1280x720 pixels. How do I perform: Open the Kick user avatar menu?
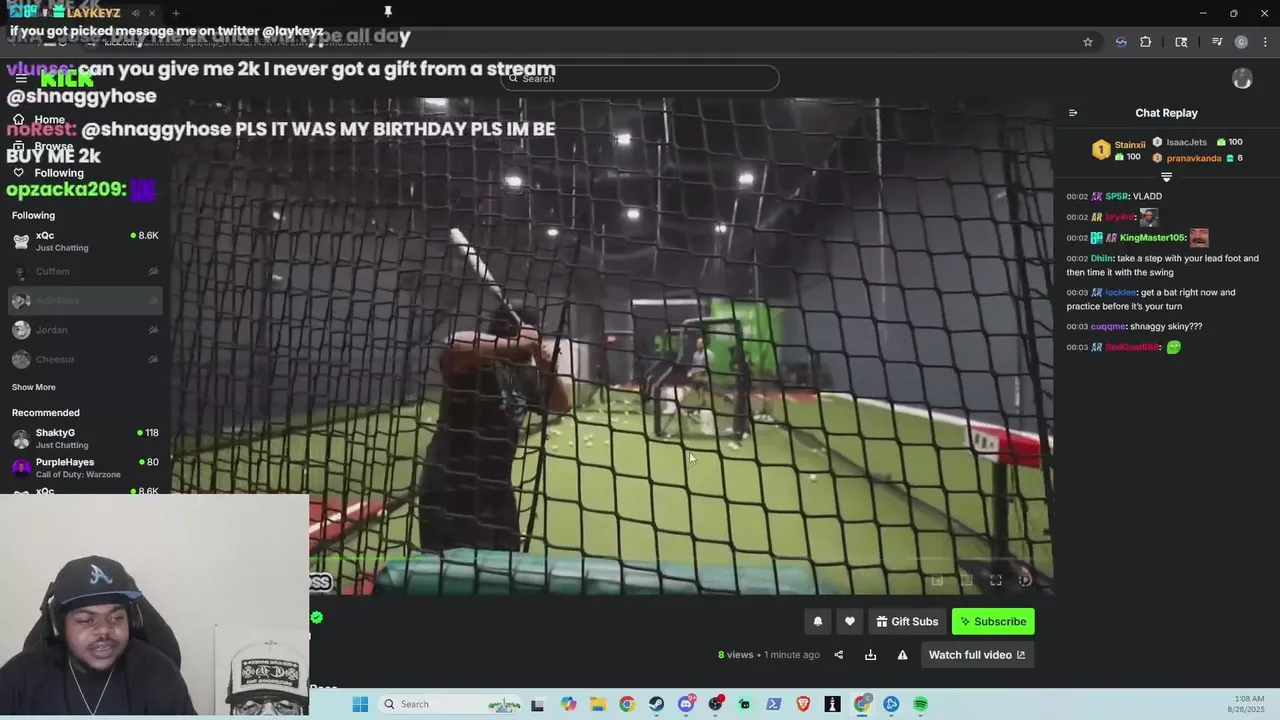coord(1242,79)
